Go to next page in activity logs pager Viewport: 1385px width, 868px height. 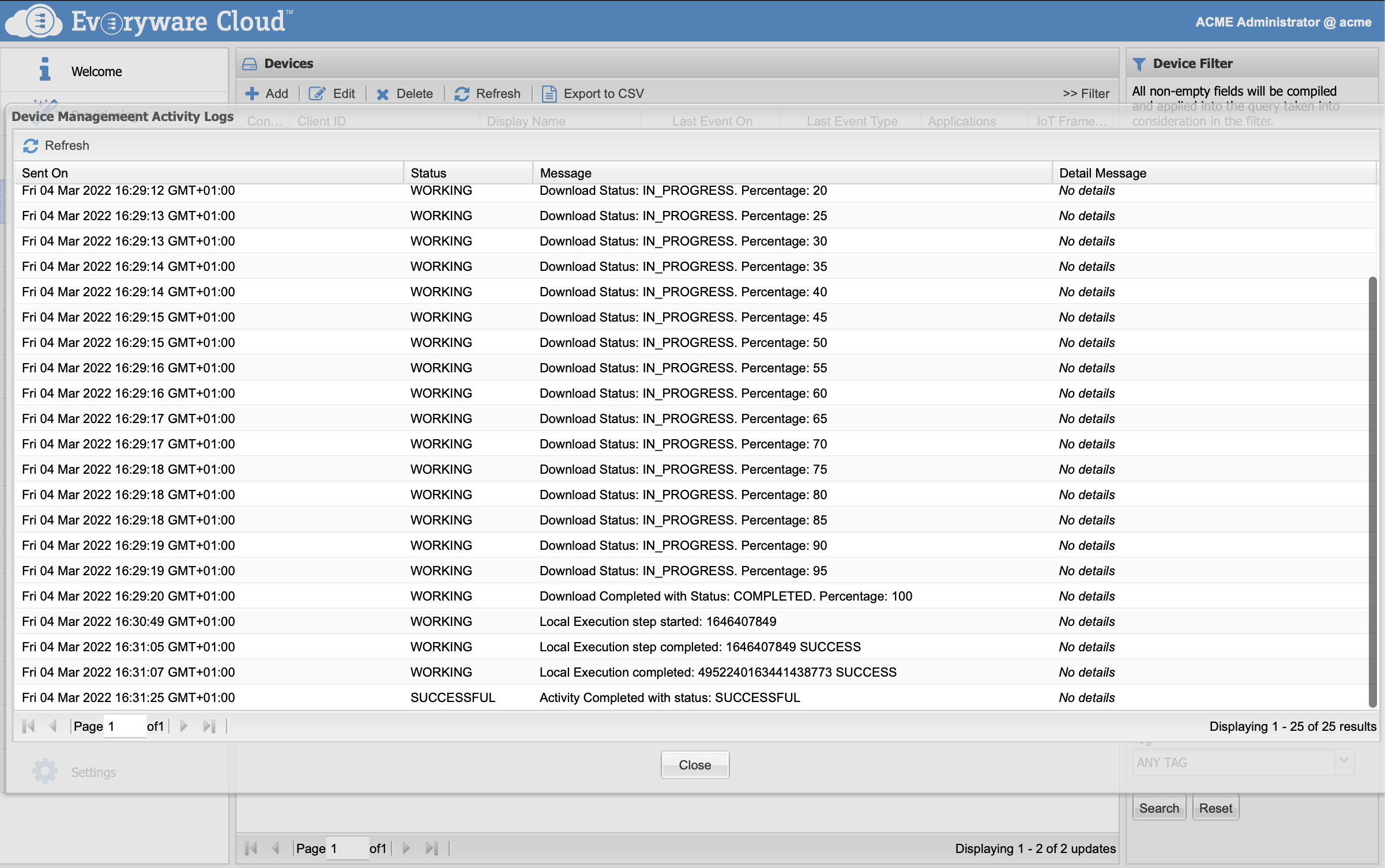click(x=184, y=726)
